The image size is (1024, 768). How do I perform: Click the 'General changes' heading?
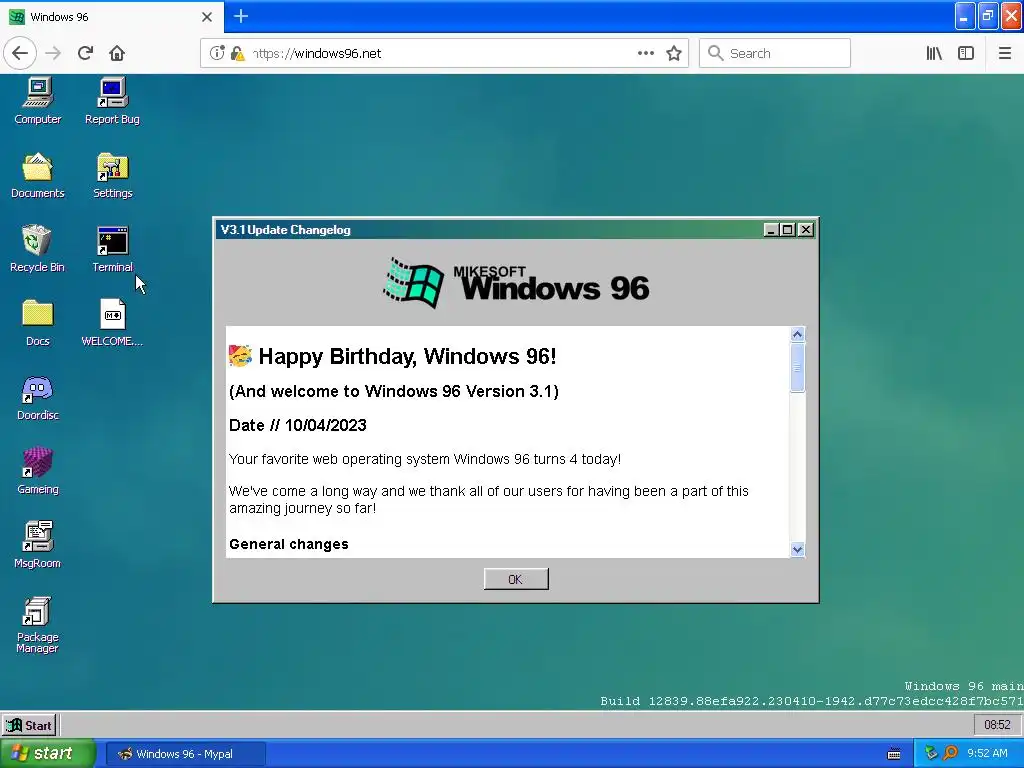click(x=289, y=544)
